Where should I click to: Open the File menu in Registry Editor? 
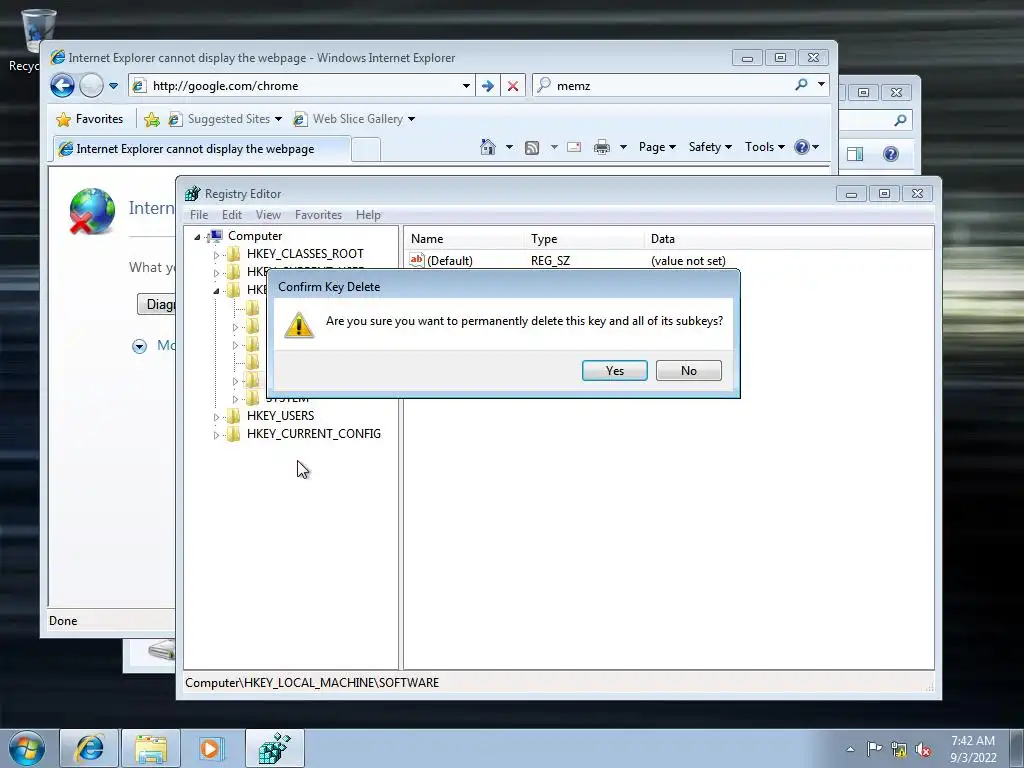pyautogui.click(x=199, y=215)
